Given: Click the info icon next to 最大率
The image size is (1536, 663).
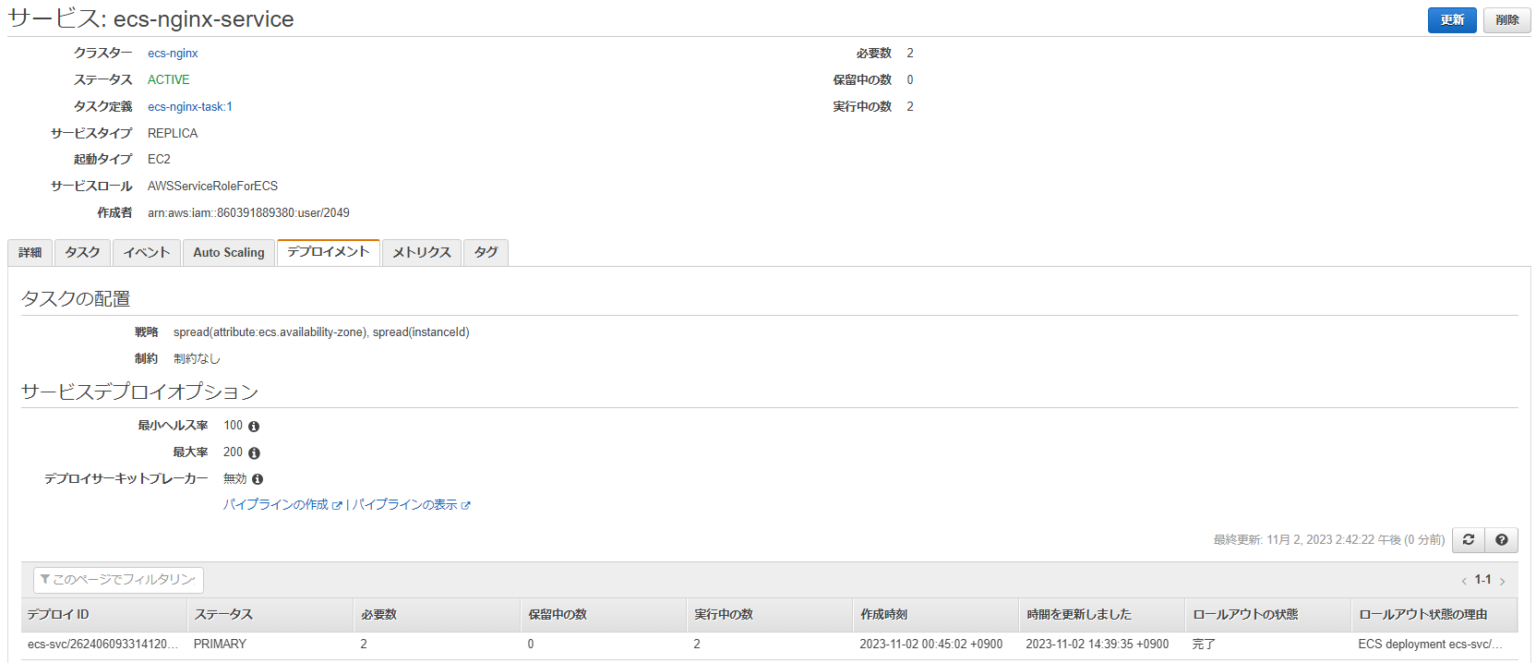Looking at the screenshot, I should click(255, 452).
